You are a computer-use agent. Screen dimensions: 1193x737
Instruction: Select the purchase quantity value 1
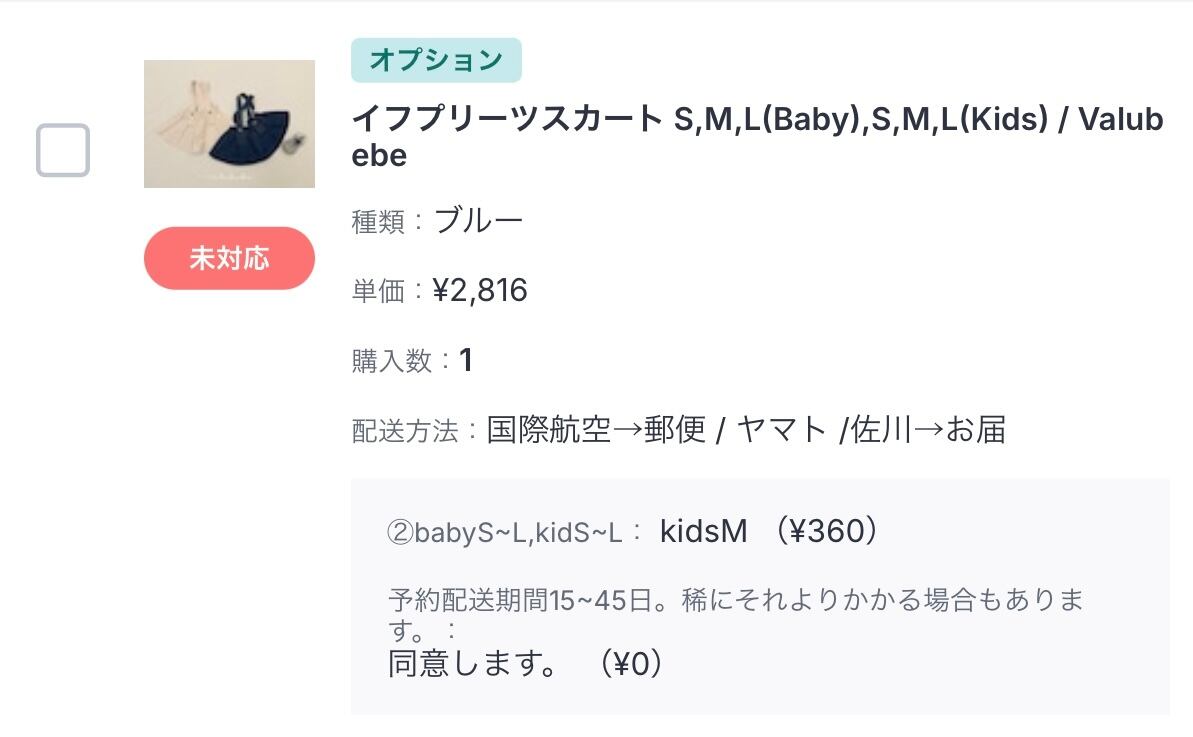(465, 360)
